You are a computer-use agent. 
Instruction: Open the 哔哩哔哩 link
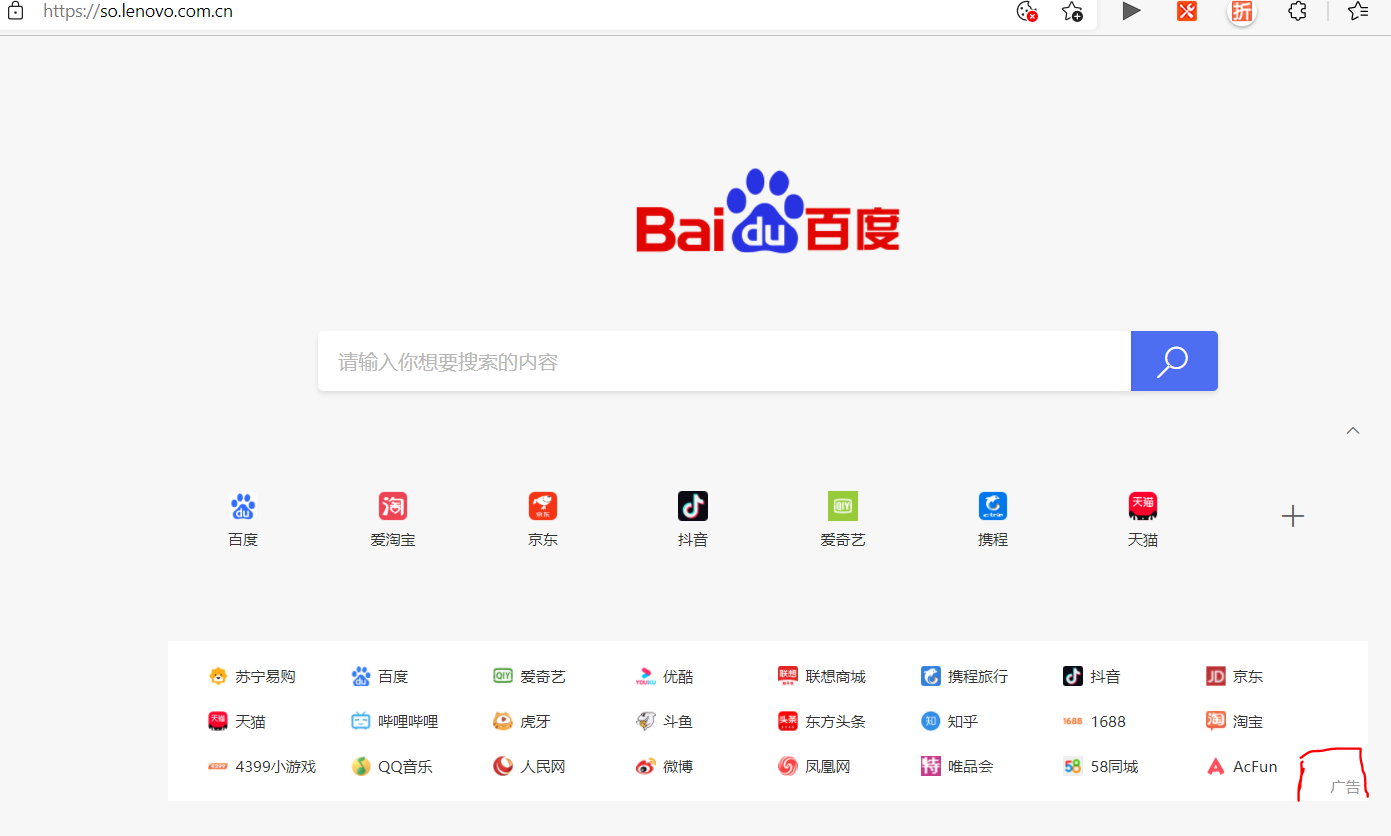[395, 721]
